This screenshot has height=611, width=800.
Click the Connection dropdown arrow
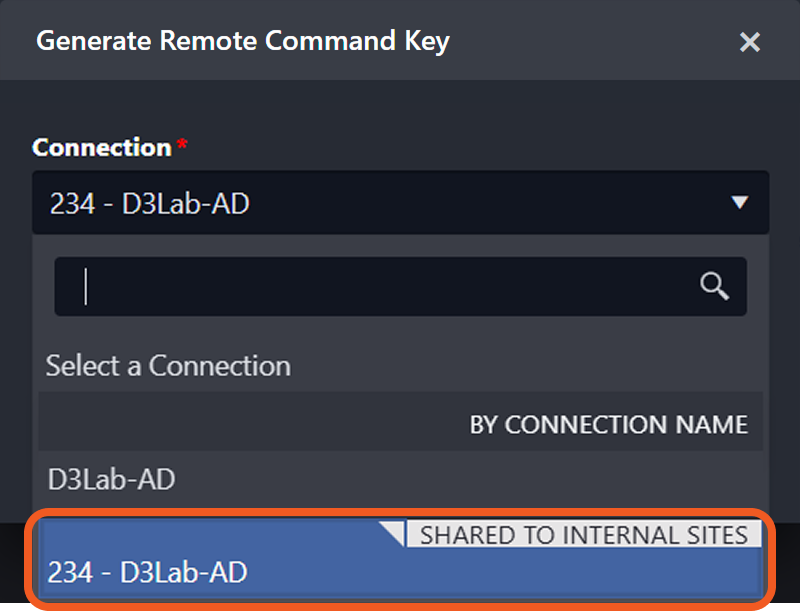(739, 203)
